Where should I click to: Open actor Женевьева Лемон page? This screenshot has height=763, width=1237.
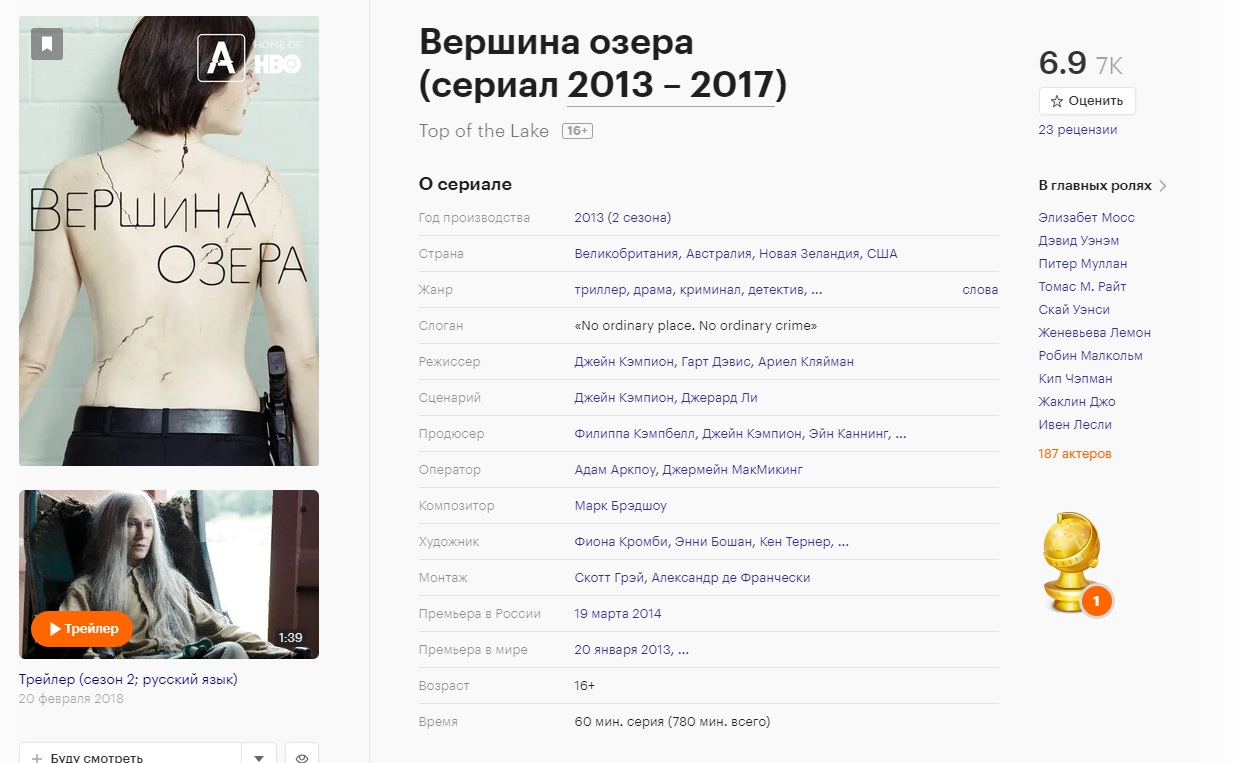pyautogui.click(x=1095, y=333)
